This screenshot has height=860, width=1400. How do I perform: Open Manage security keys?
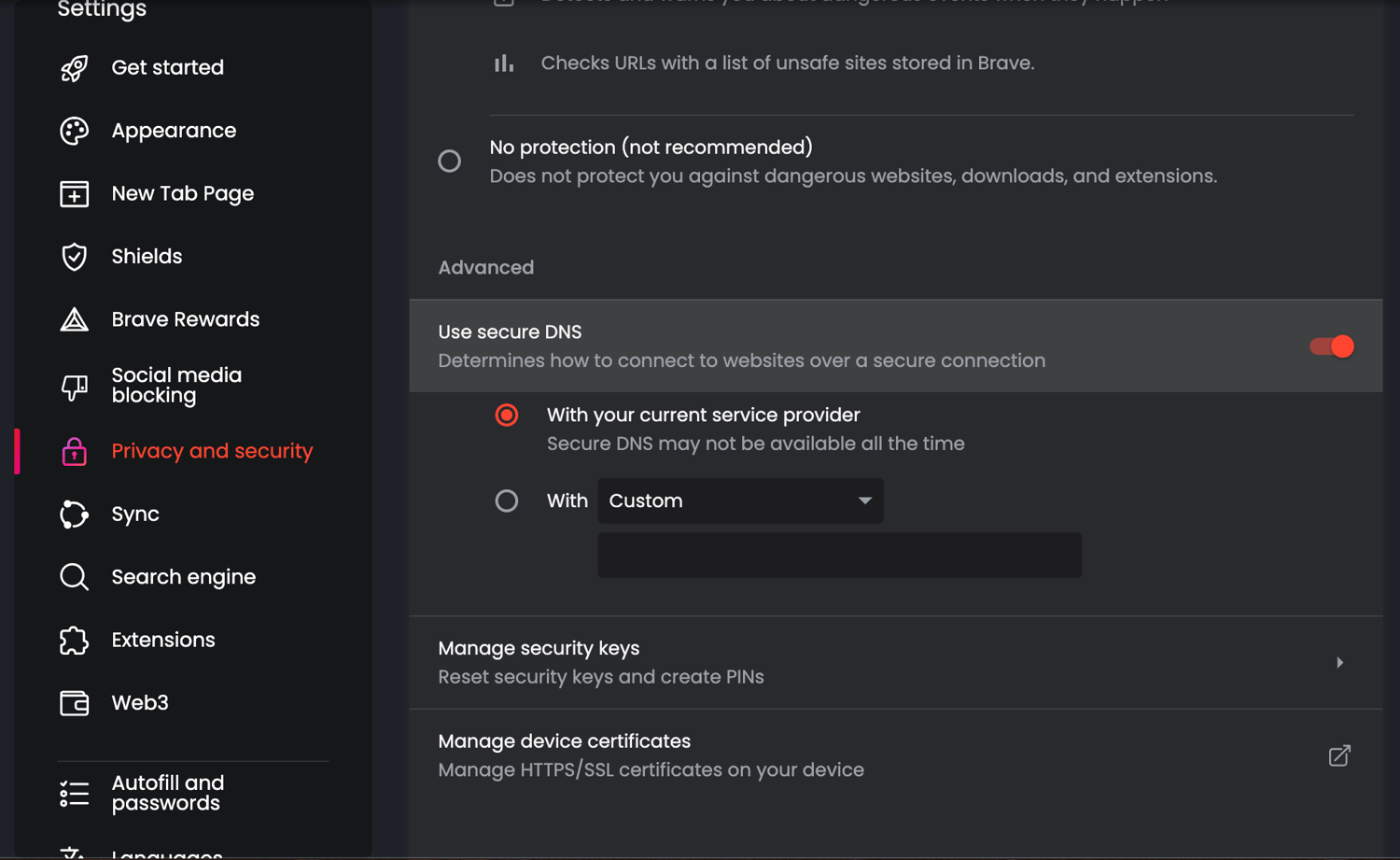click(896, 663)
